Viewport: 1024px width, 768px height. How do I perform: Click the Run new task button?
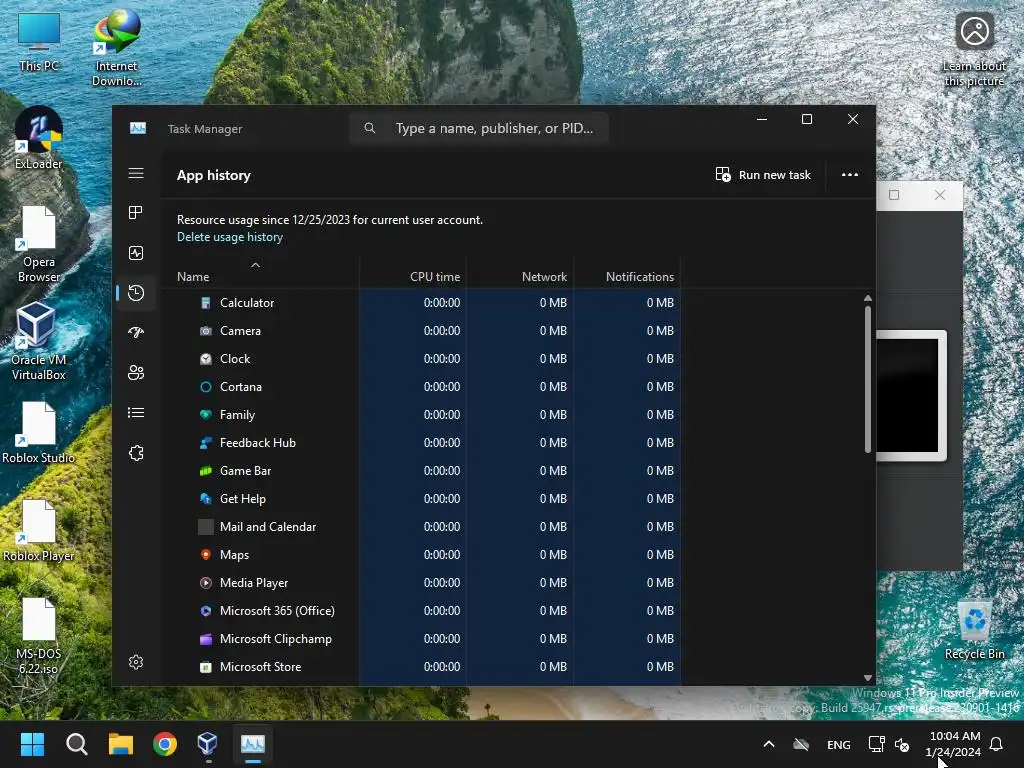click(x=763, y=175)
